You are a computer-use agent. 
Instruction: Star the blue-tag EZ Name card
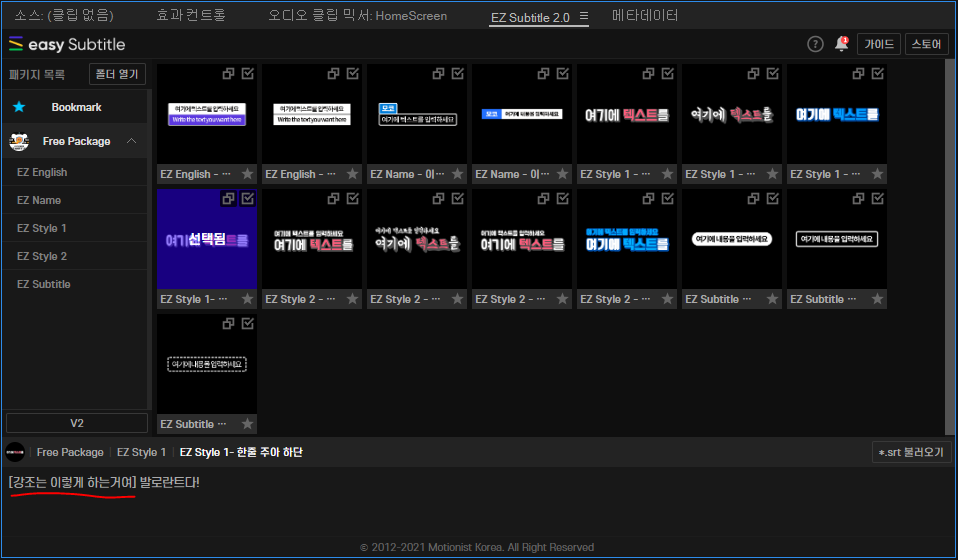click(563, 174)
